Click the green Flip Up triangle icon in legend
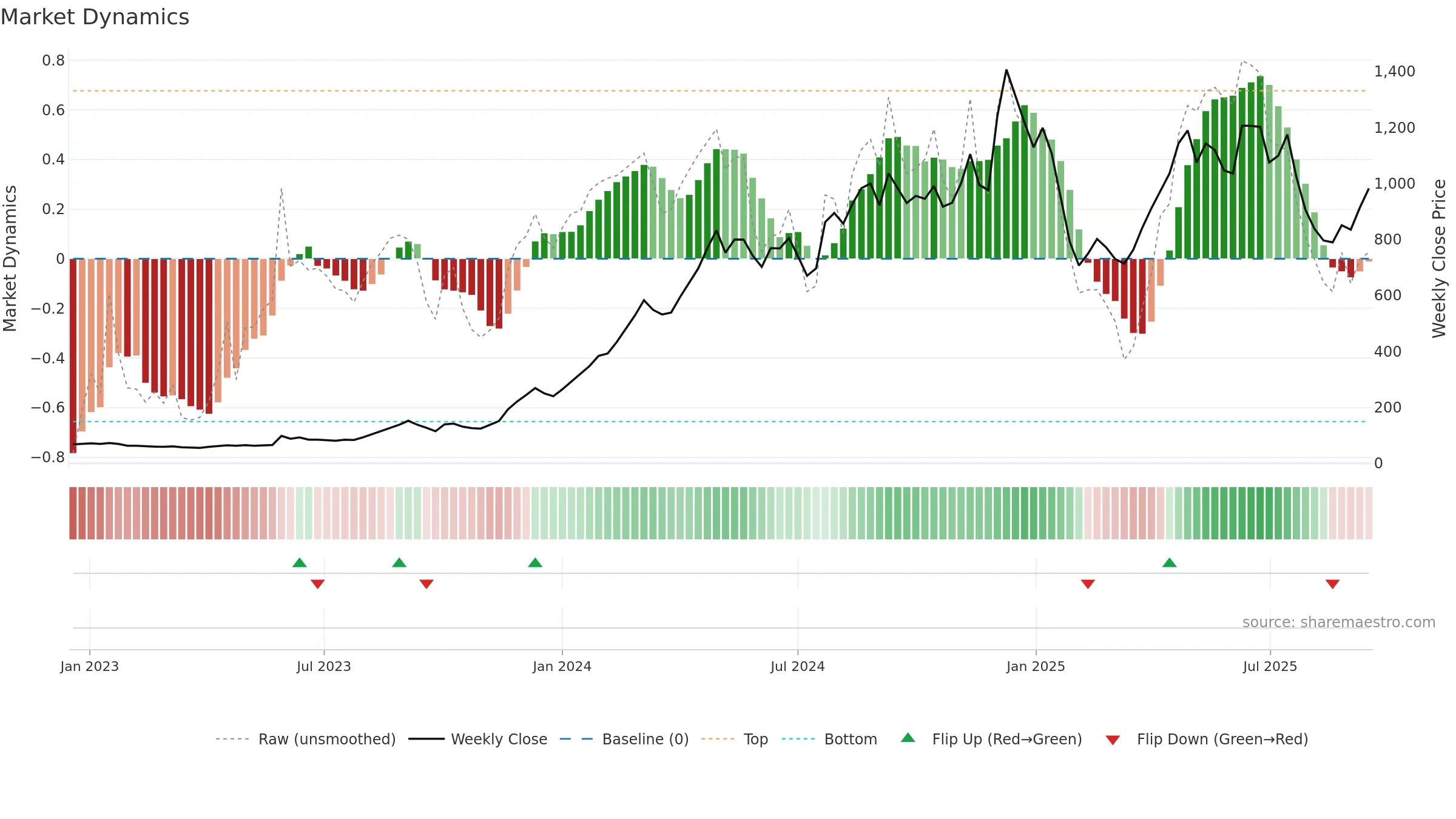 (x=908, y=738)
